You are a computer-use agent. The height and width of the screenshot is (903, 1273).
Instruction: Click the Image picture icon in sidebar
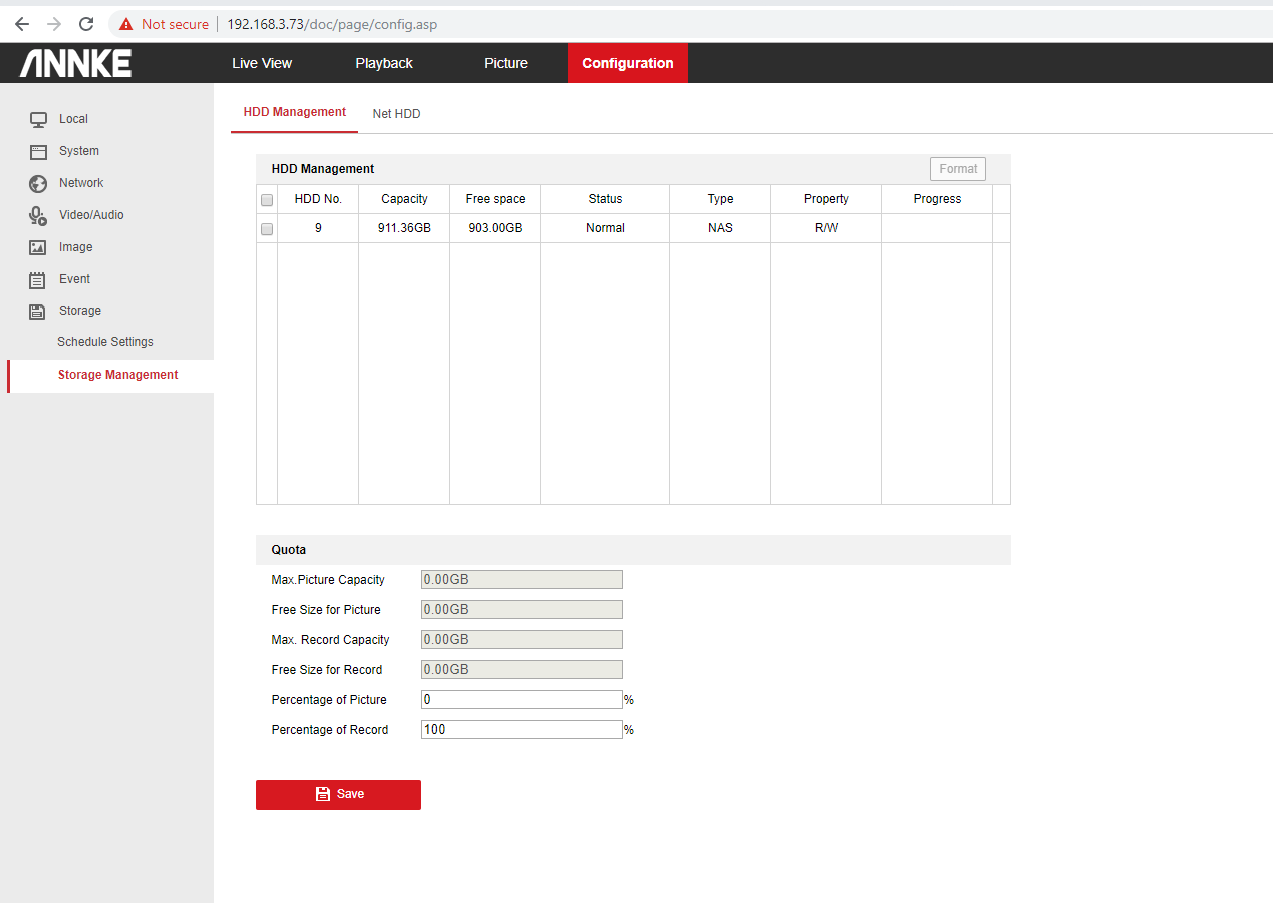tap(38, 247)
